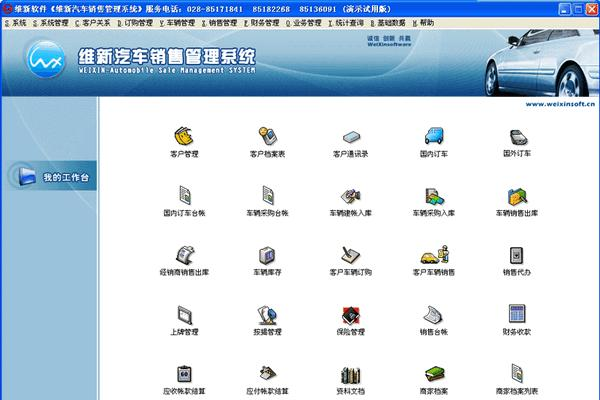Close the application window
The height and width of the screenshot is (400, 600).
[x=592, y=9]
